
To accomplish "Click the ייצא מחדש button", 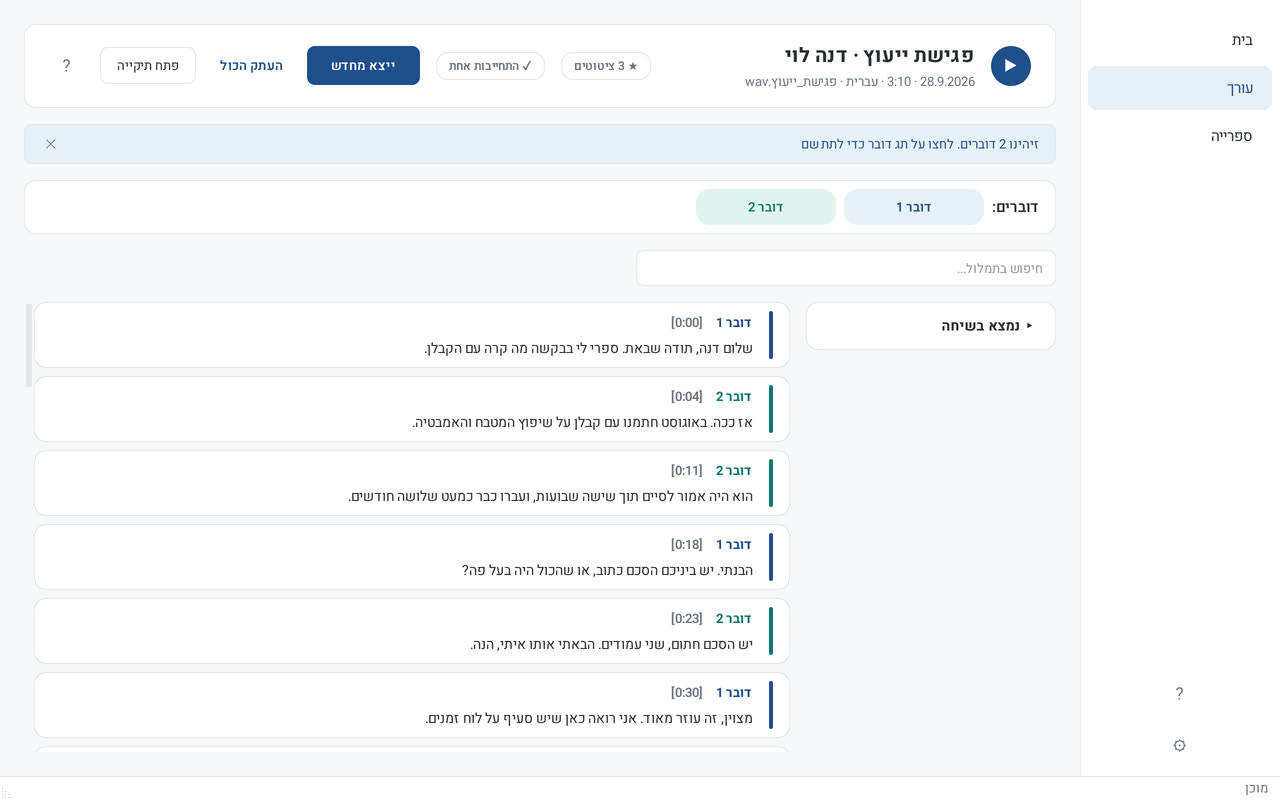I will pyautogui.click(x=363, y=66).
